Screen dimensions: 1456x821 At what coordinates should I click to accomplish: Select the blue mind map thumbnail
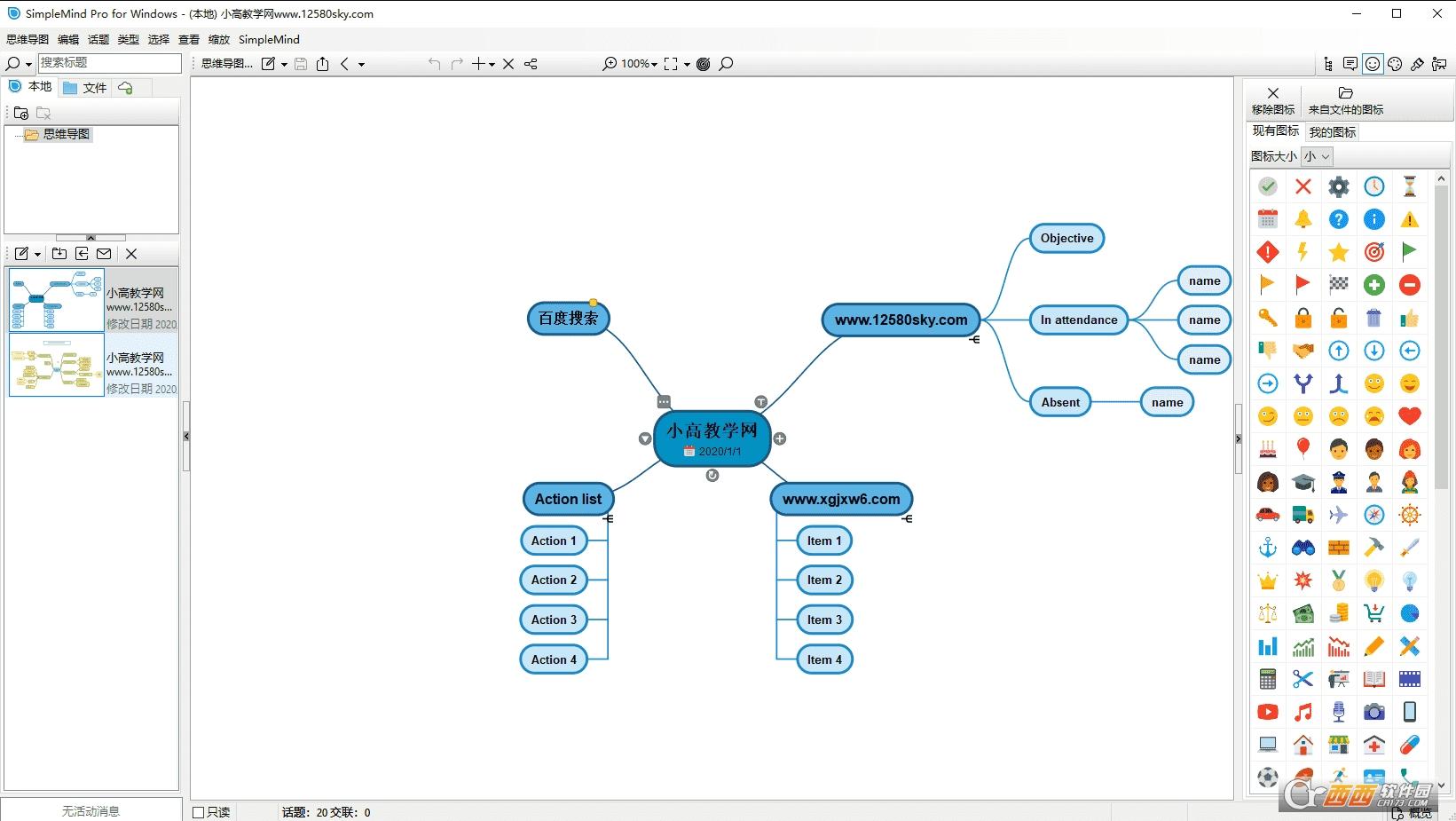coord(57,300)
